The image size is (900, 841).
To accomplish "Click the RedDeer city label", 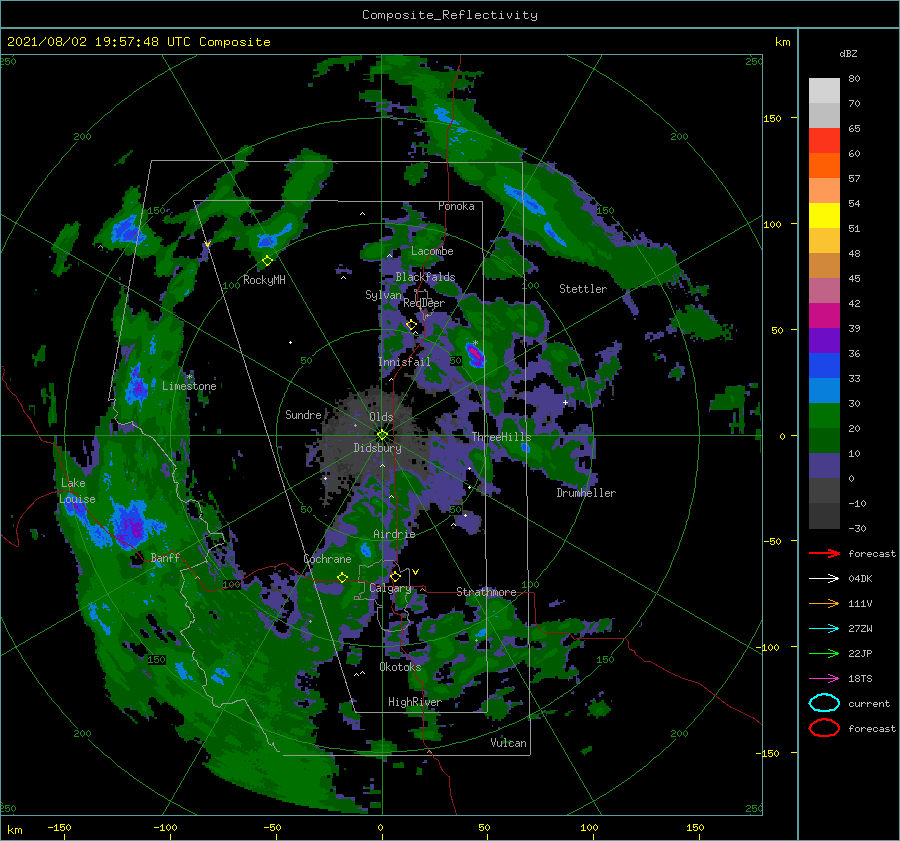I will click(424, 303).
